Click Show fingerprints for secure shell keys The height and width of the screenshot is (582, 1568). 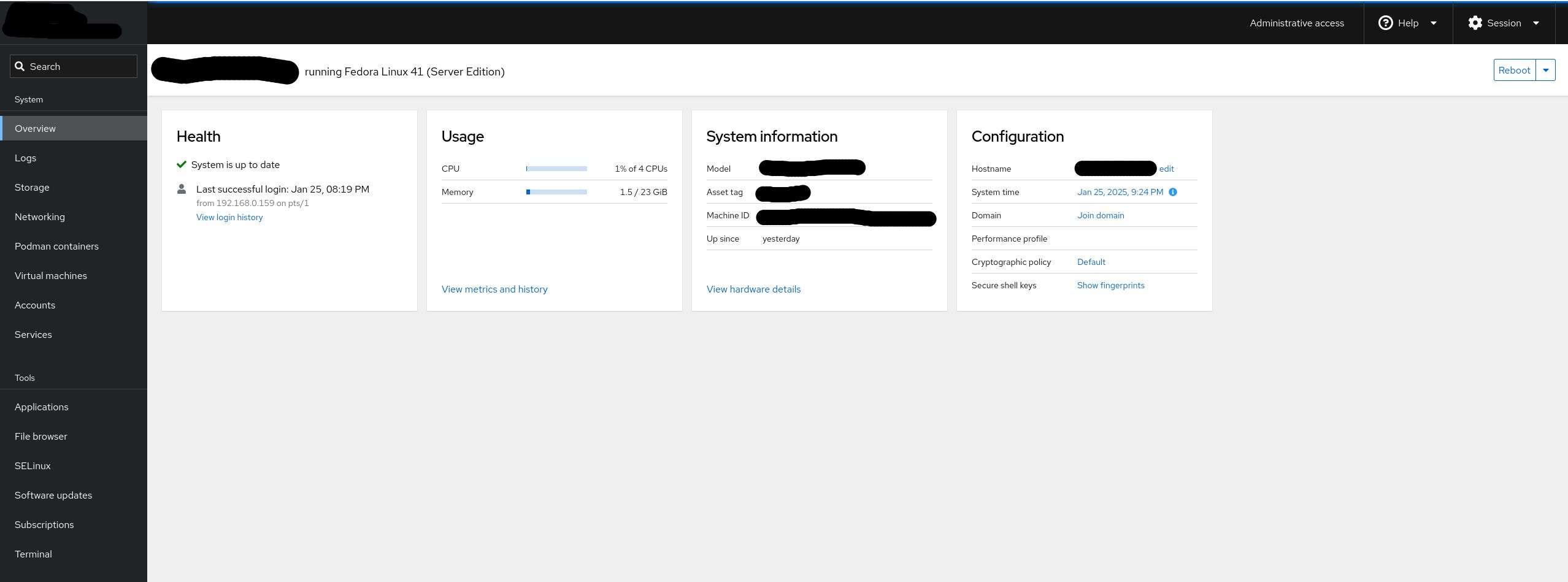pyautogui.click(x=1110, y=285)
